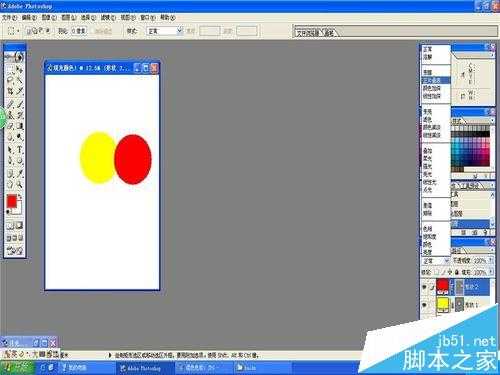The image size is (500, 375).
Task: Switch to full screen mode icon
Action: click(x=20, y=238)
